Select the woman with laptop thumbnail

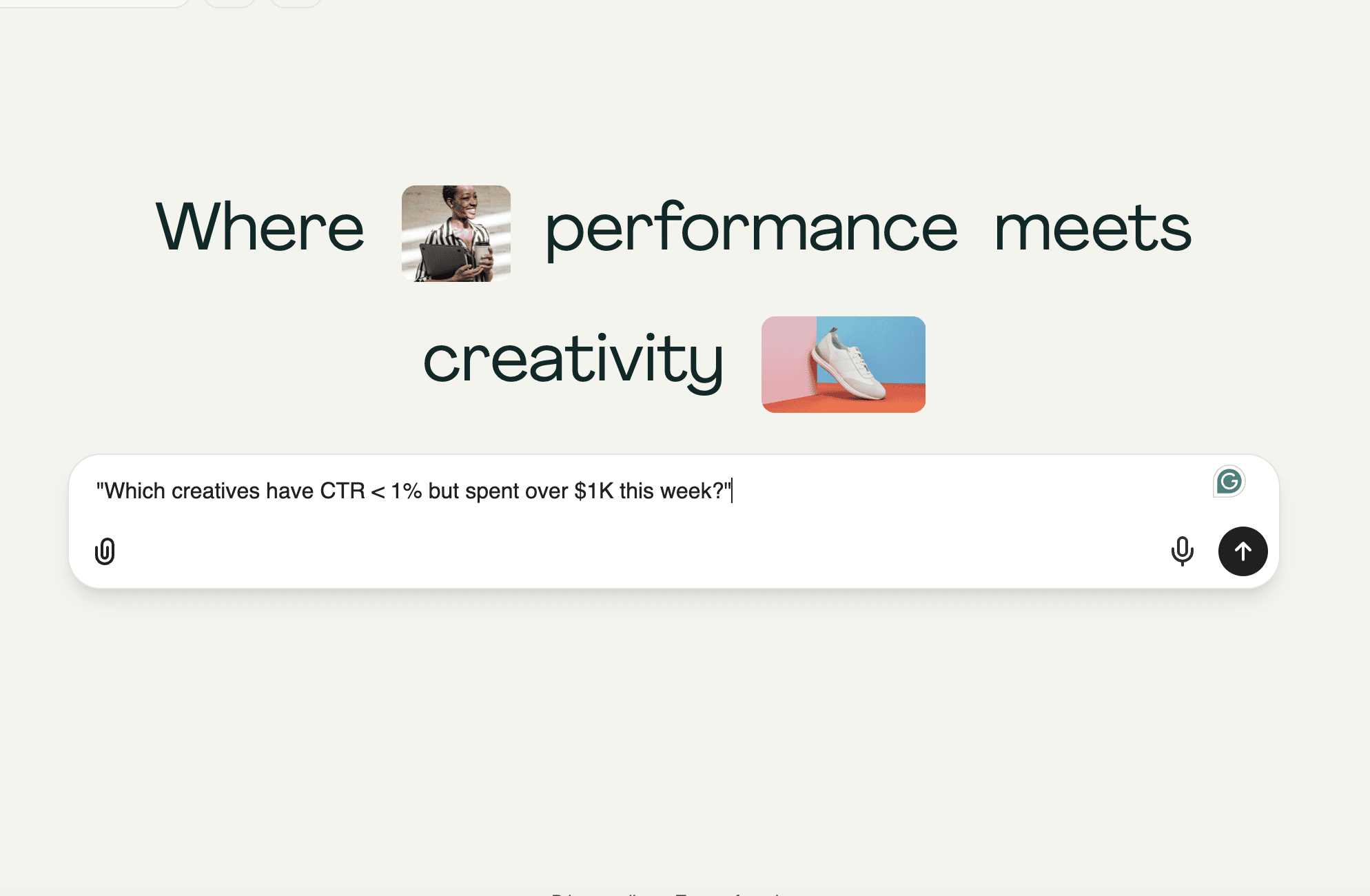(456, 234)
